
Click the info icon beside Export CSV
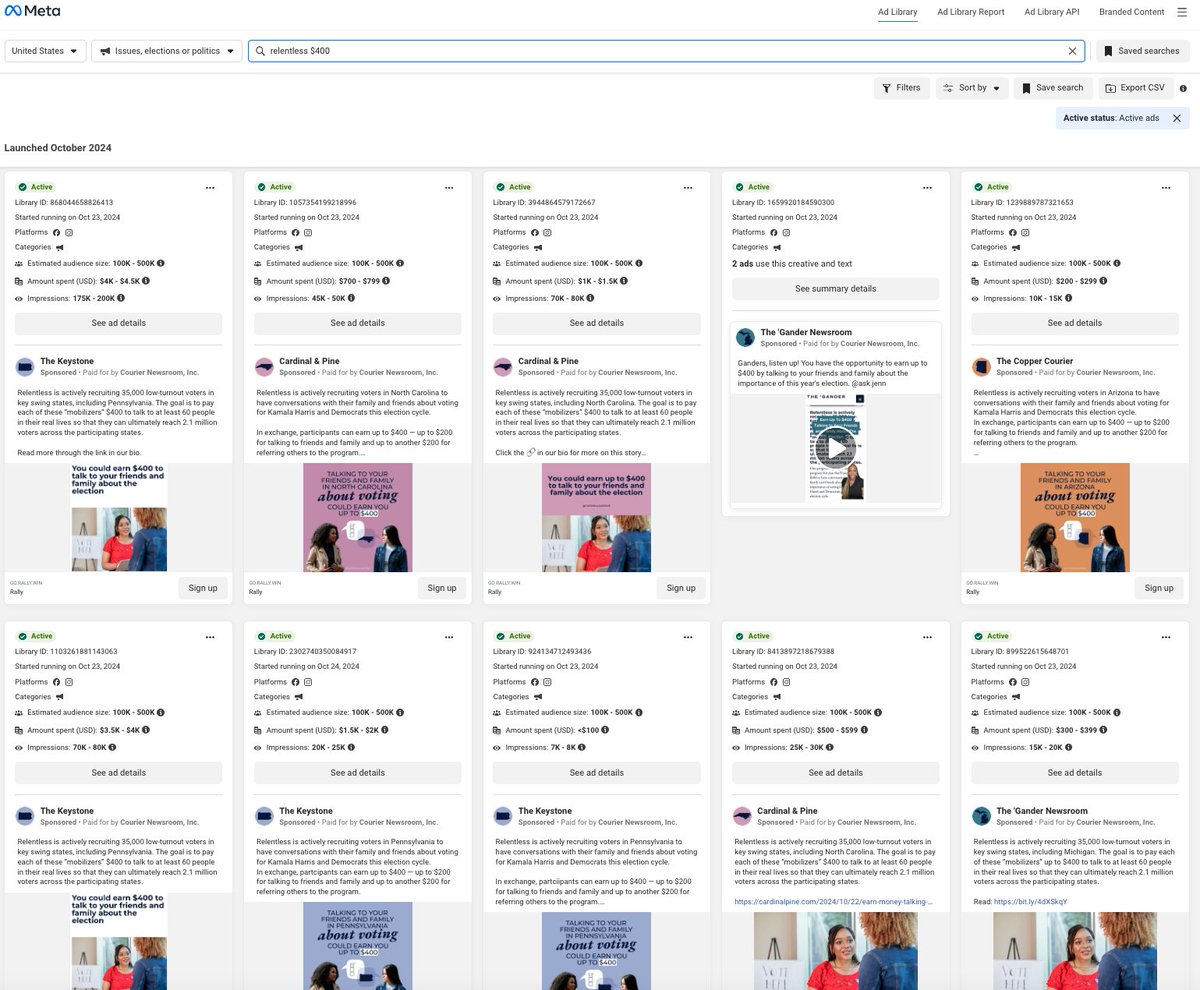point(1183,88)
